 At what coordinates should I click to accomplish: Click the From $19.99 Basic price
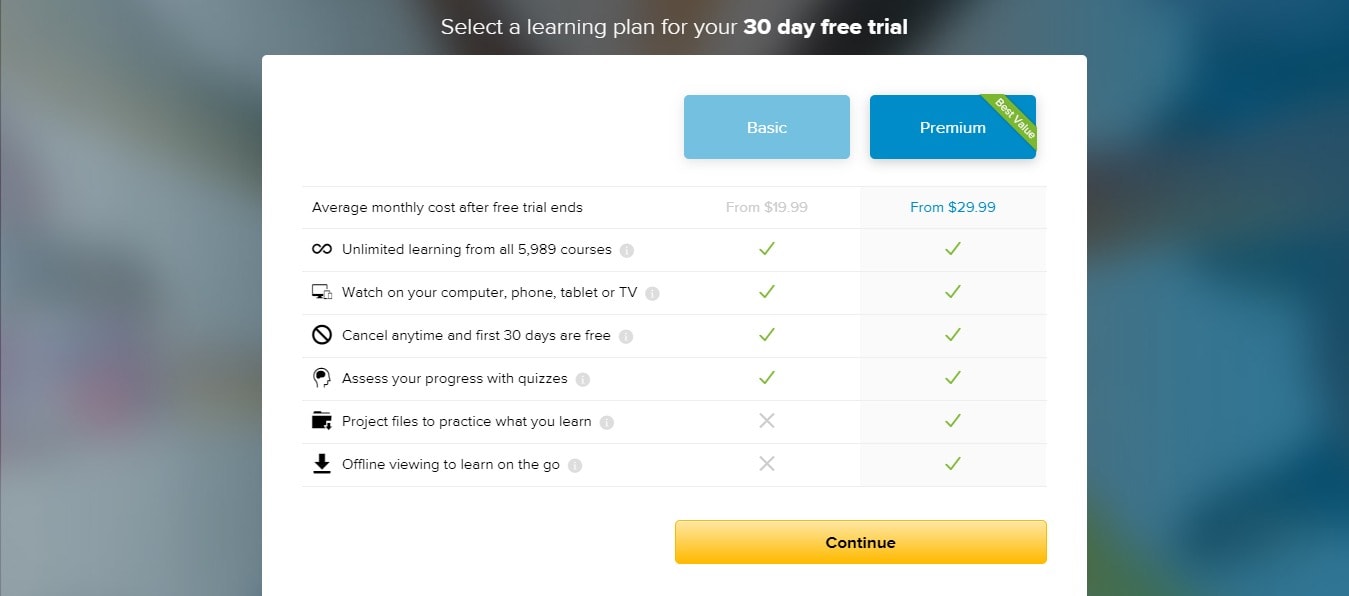point(767,207)
